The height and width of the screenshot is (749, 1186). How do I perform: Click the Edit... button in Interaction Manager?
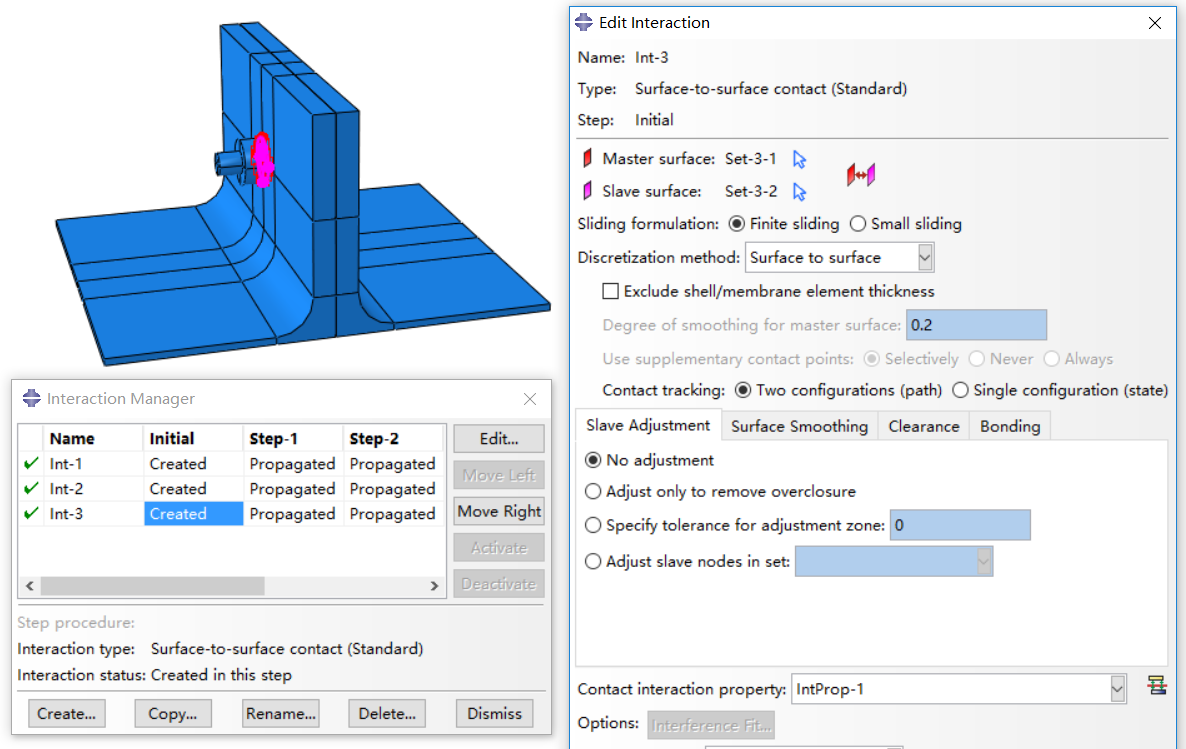pos(498,439)
